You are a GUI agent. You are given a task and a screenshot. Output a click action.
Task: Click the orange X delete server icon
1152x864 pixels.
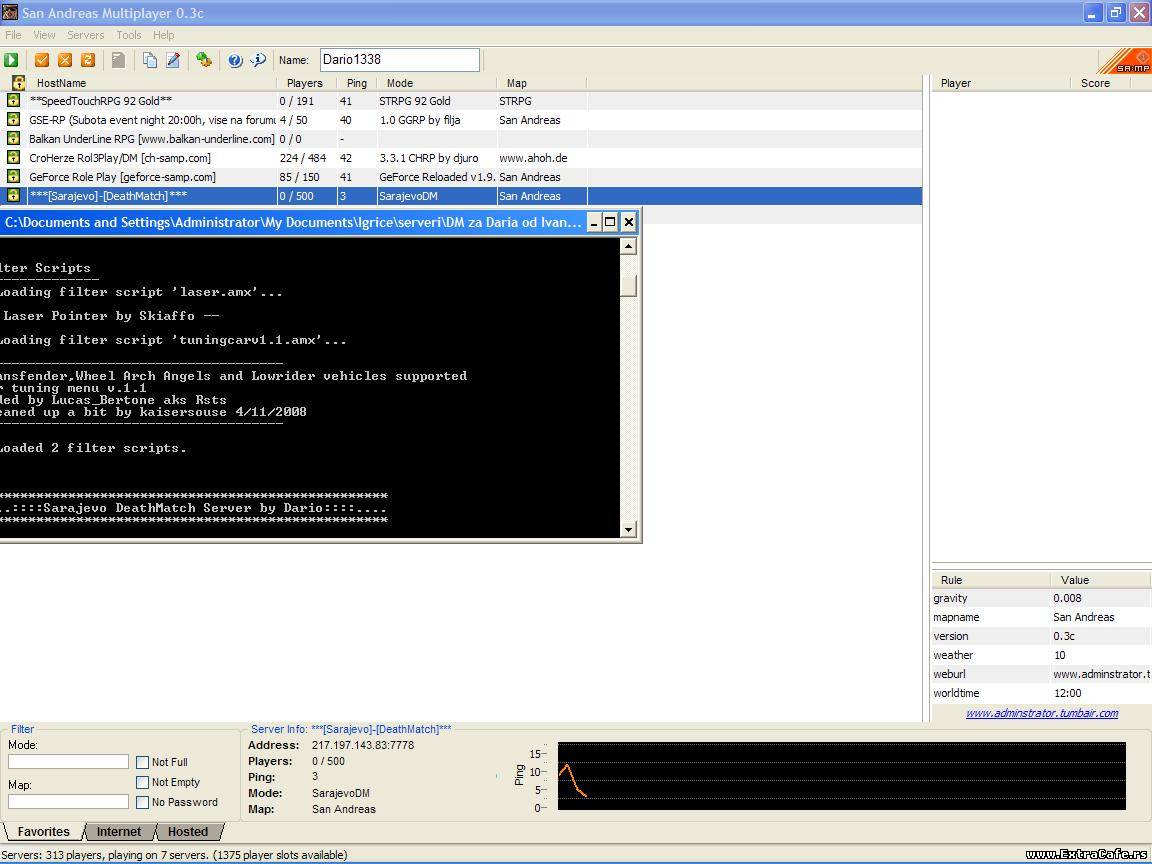point(65,60)
